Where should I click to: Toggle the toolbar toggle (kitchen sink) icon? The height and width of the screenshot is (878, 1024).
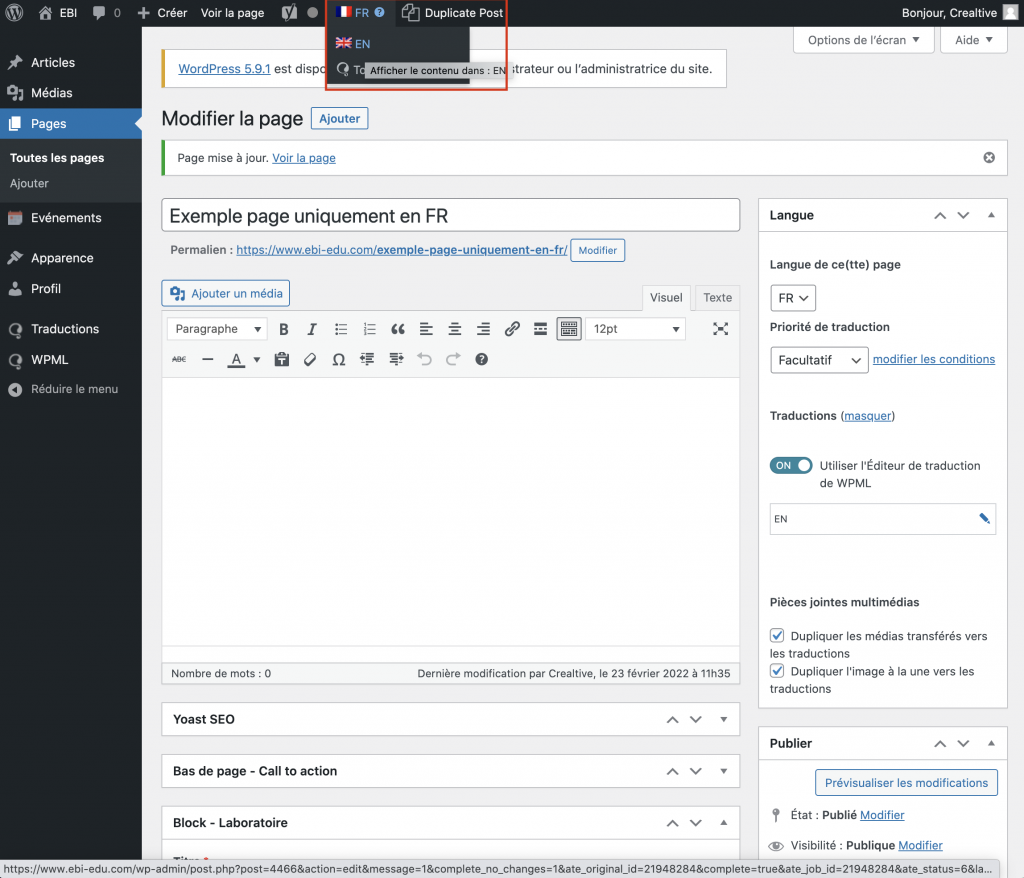point(569,329)
